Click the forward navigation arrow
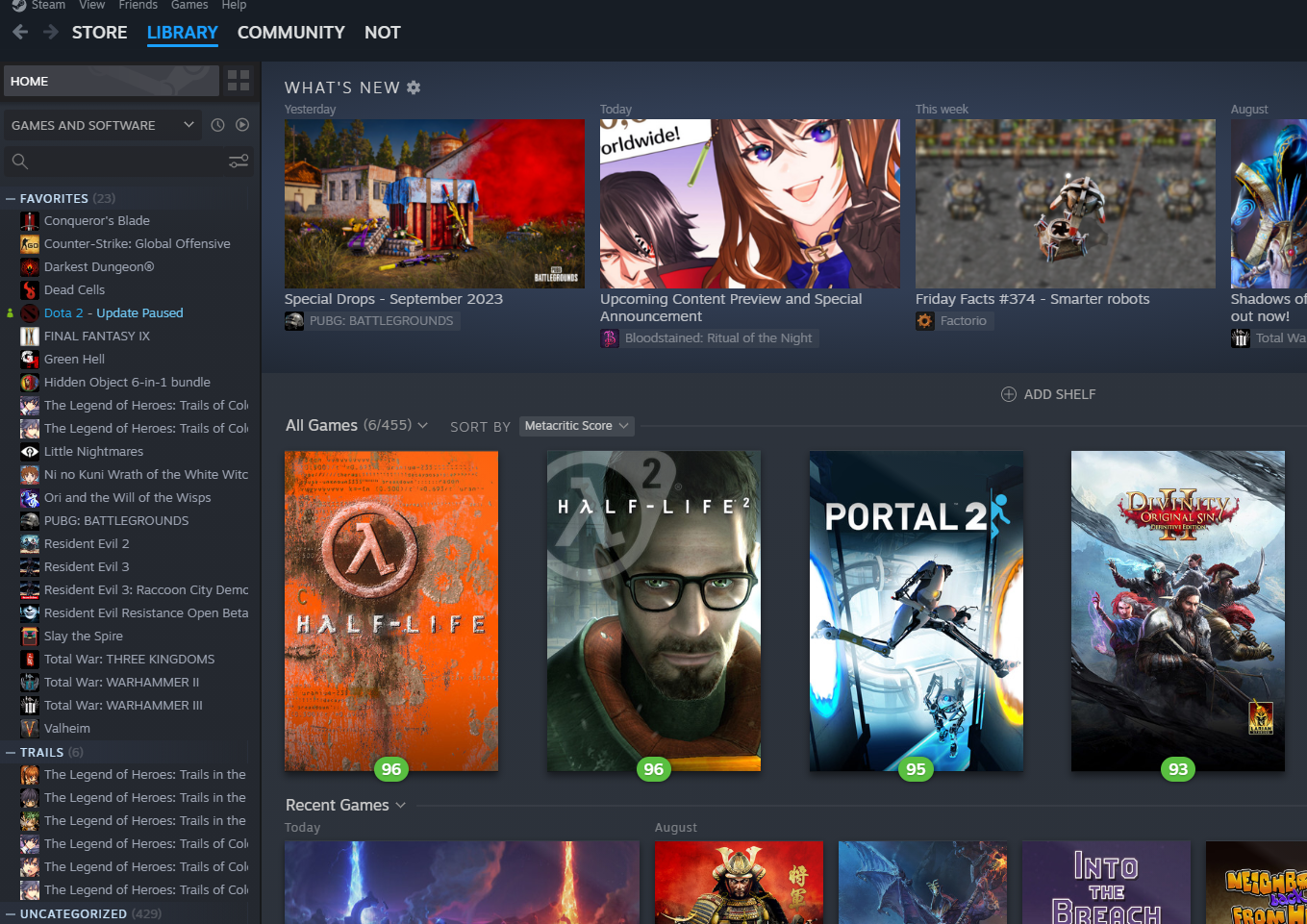 point(51,32)
